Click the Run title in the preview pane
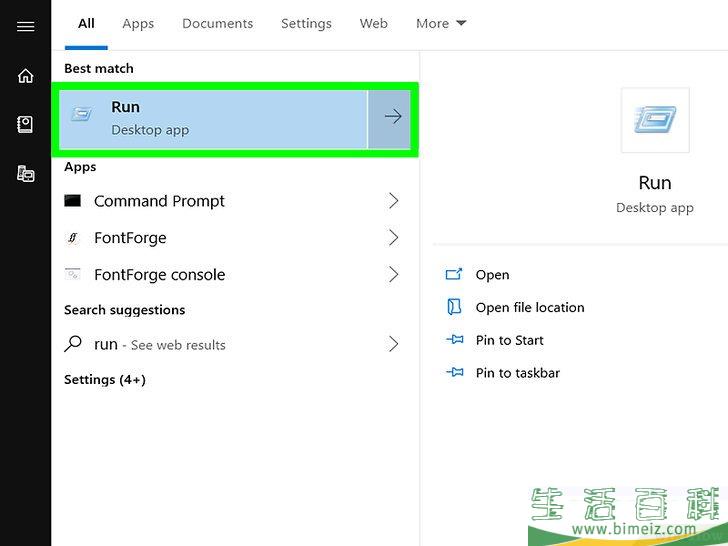The image size is (728, 546). click(x=655, y=183)
